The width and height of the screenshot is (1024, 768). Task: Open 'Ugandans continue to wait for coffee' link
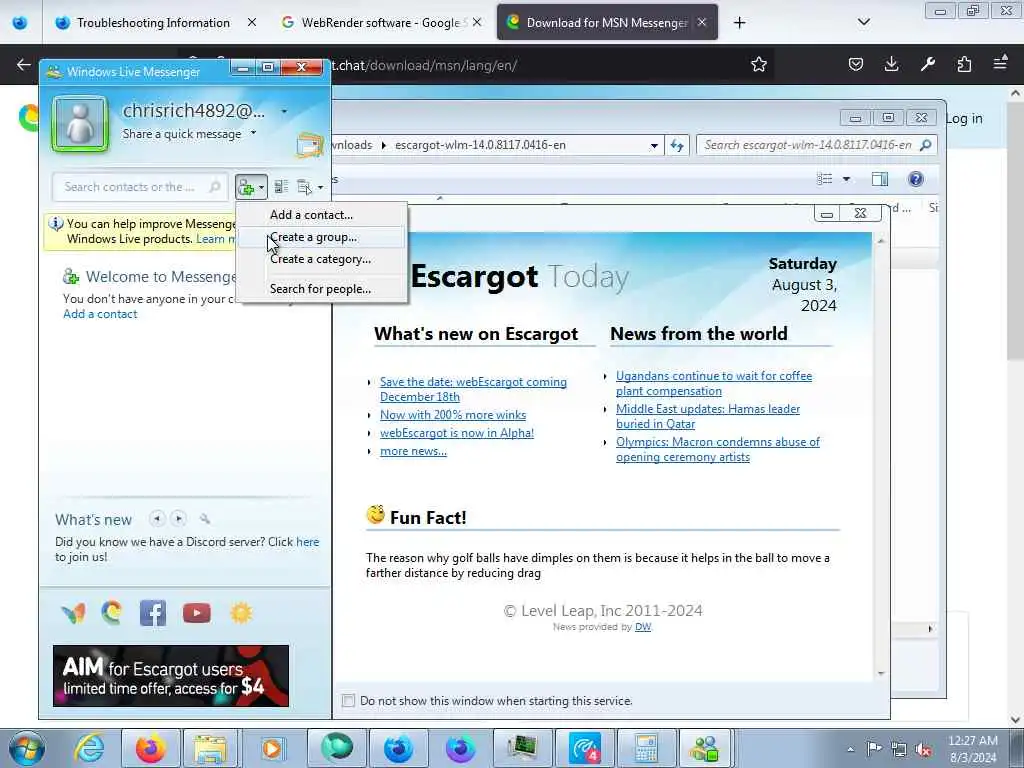click(714, 383)
